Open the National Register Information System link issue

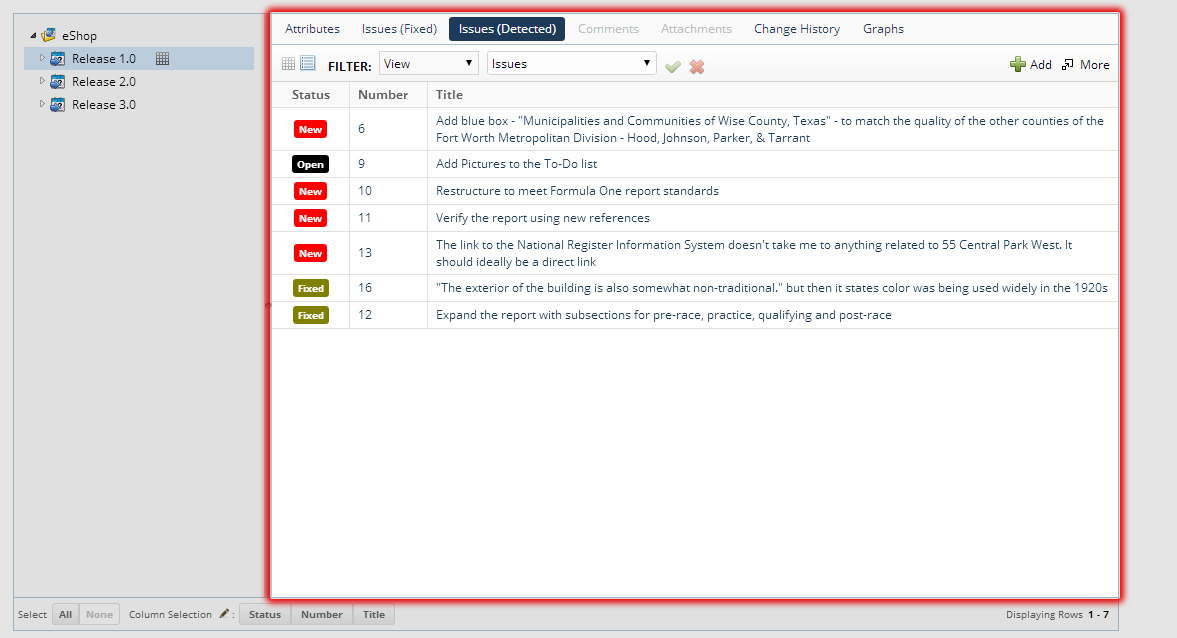click(754, 253)
